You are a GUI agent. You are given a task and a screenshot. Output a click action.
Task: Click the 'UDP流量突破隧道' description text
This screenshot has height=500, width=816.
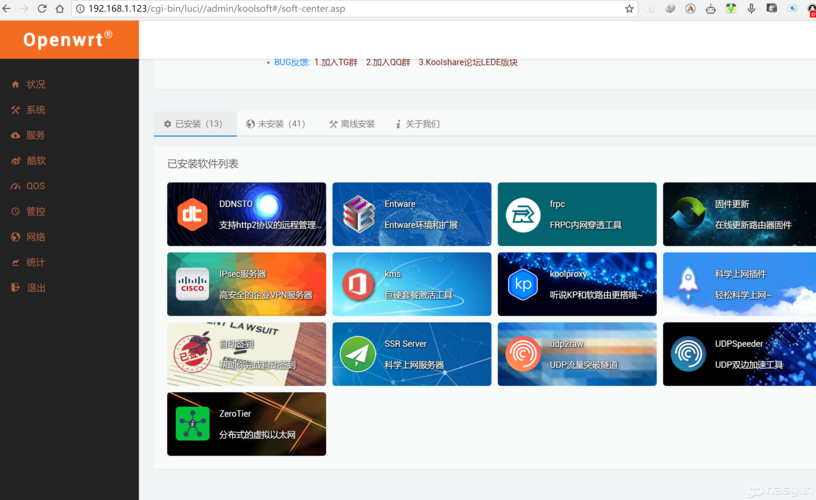coord(583,365)
